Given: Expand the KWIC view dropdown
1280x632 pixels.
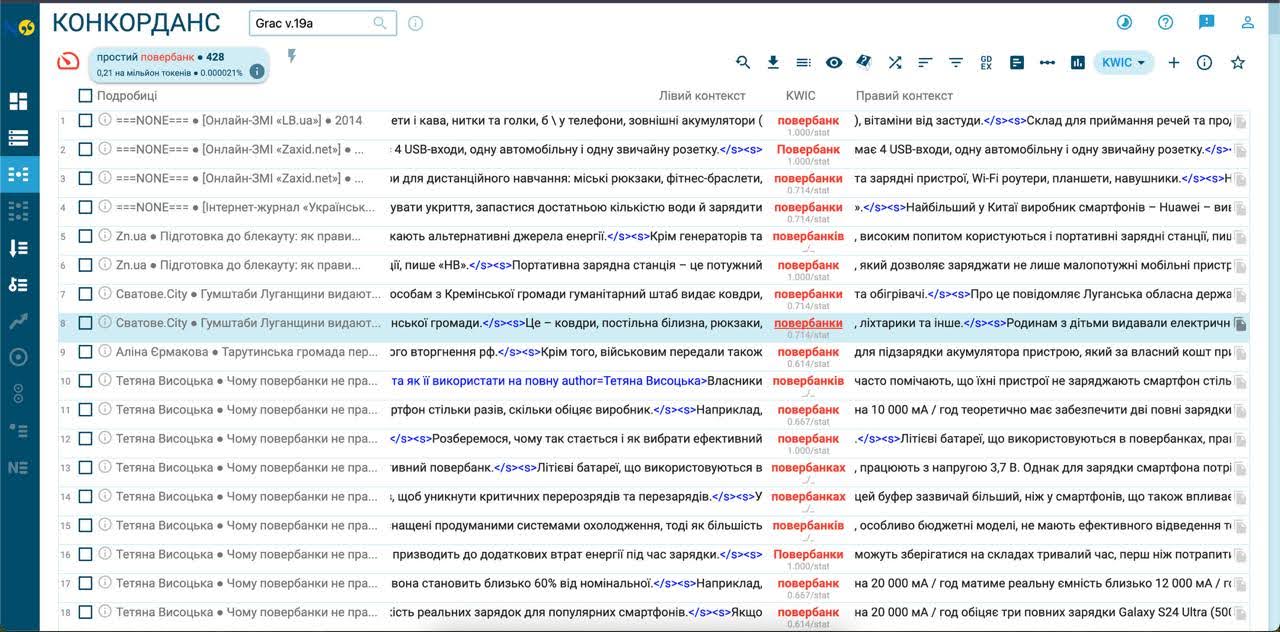Looking at the screenshot, I should pos(1123,62).
